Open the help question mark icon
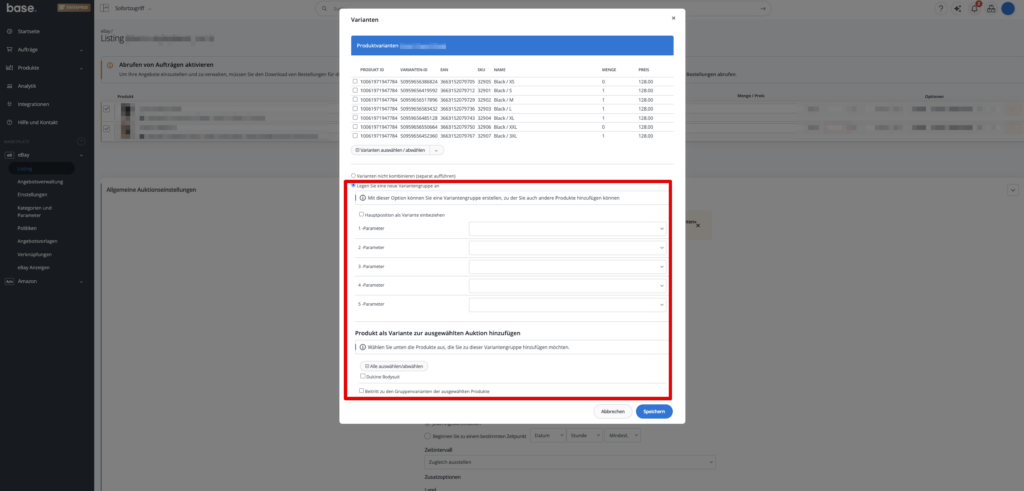The width and height of the screenshot is (1024, 491). pyautogui.click(x=940, y=8)
